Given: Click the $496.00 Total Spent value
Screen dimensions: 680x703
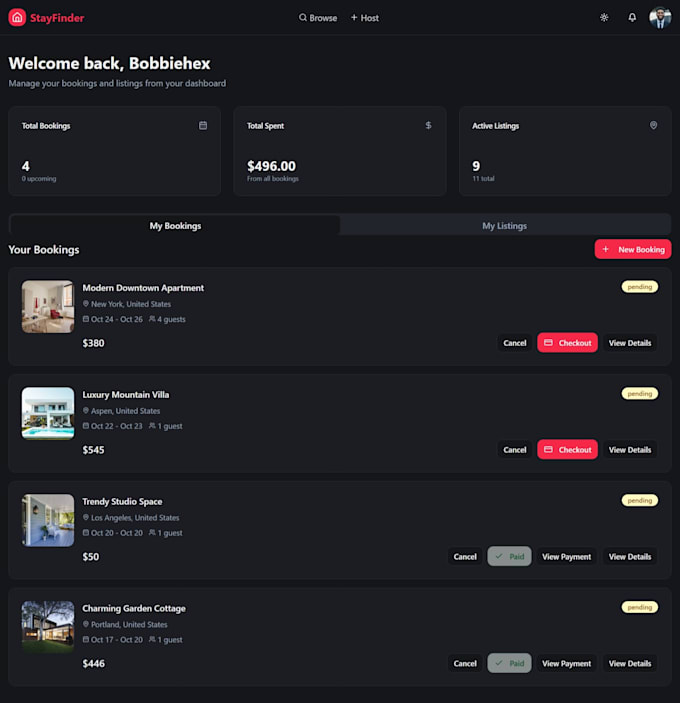Looking at the screenshot, I should coord(271,166).
